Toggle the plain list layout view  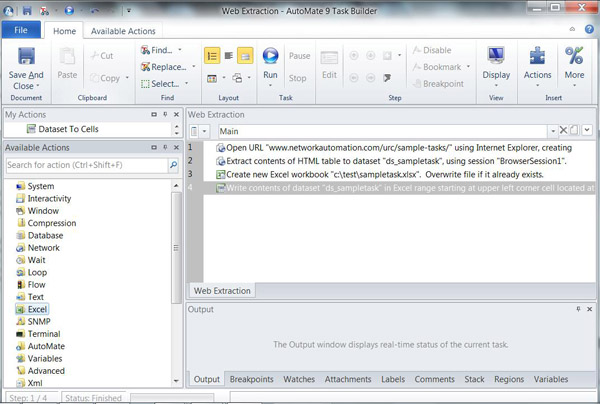[x=229, y=56]
